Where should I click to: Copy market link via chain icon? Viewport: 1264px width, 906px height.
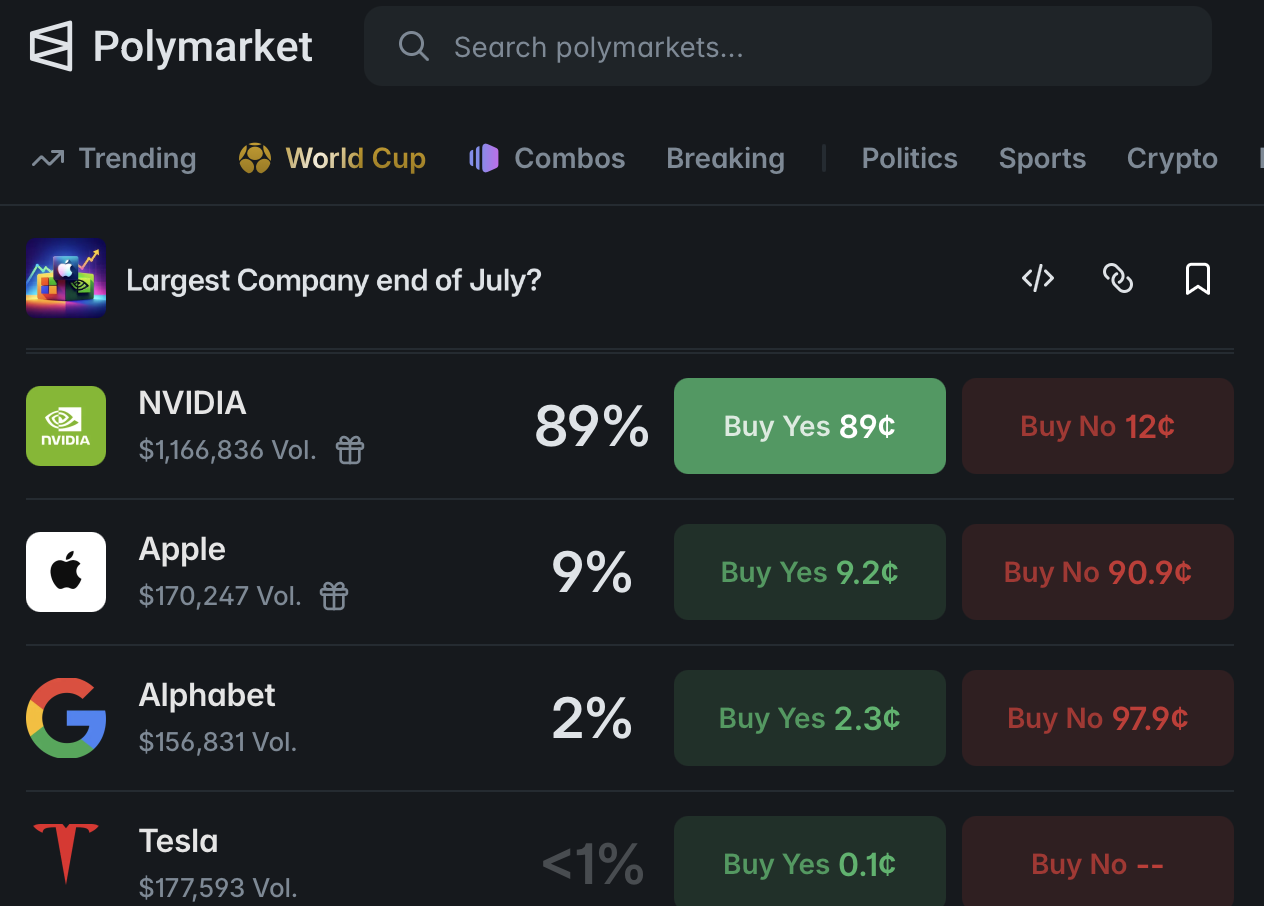tap(1118, 279)
